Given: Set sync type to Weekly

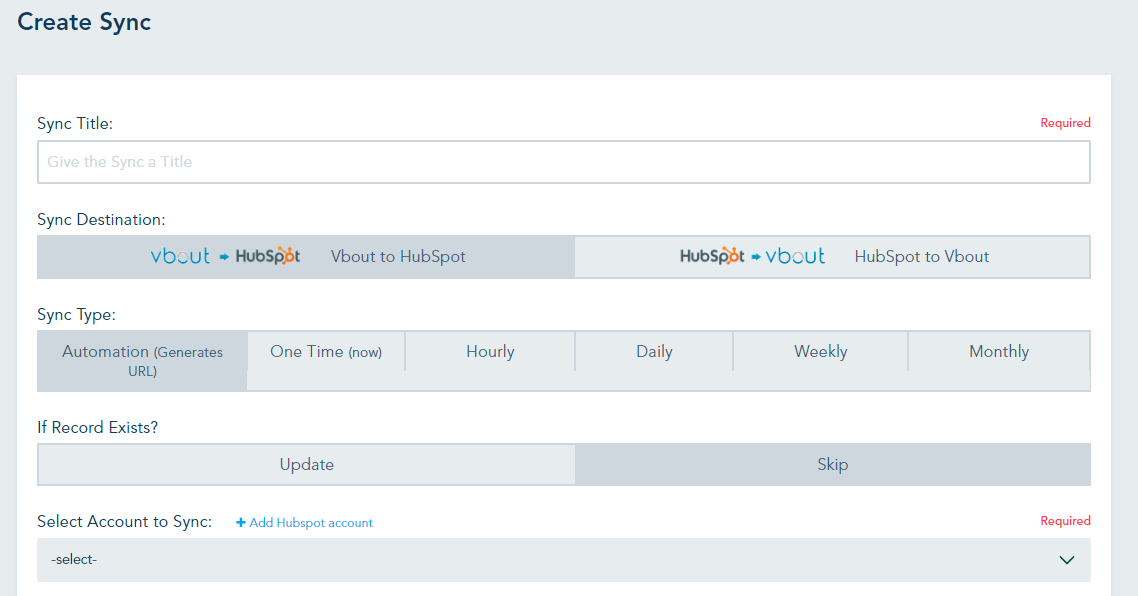Looking at the screenshot, I should [820, 351].
